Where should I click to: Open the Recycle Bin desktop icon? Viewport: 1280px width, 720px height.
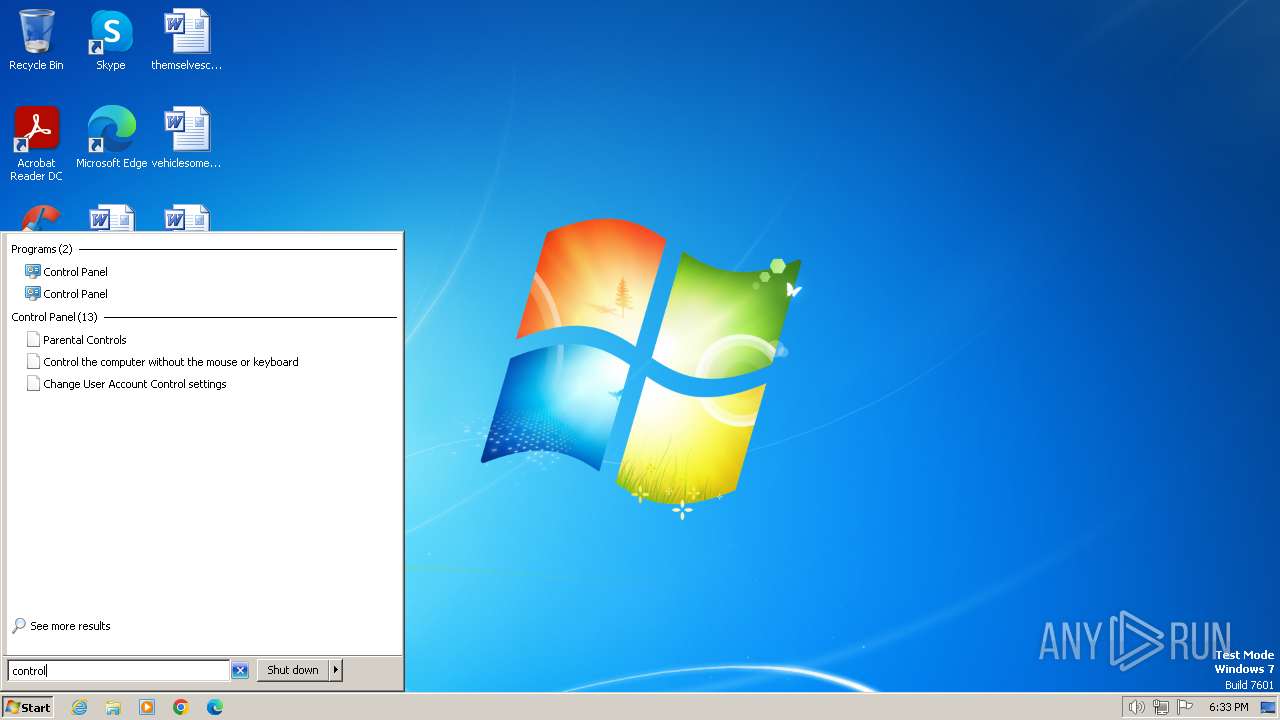point(36,40)
